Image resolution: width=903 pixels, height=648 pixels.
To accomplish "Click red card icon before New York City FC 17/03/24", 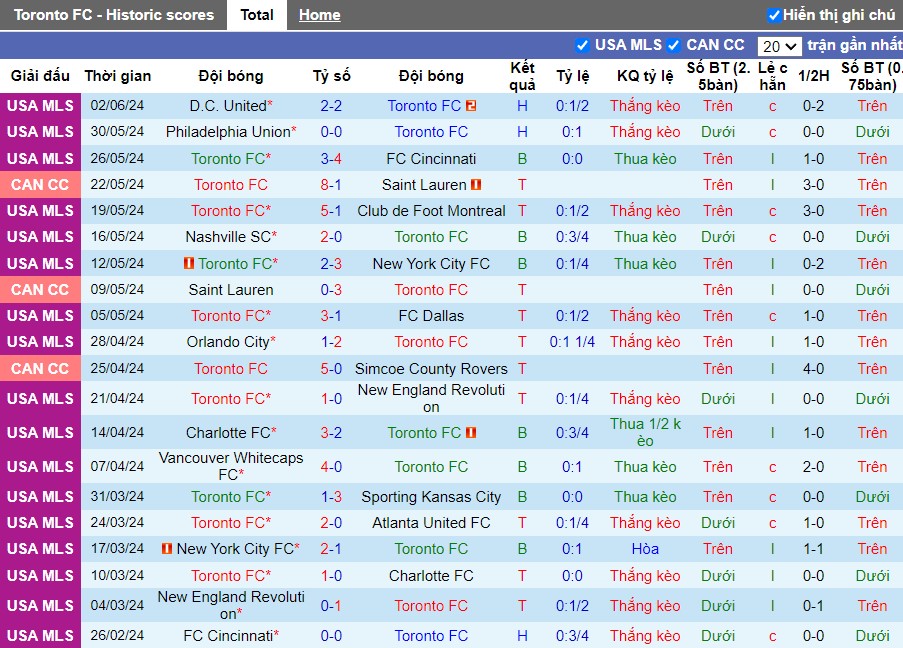I will (167, 549).
